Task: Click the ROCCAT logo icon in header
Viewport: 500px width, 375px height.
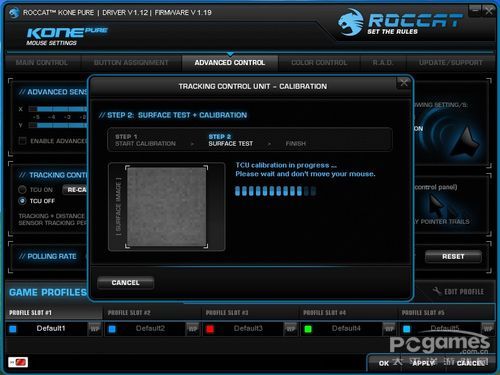Action: [350, 22]
